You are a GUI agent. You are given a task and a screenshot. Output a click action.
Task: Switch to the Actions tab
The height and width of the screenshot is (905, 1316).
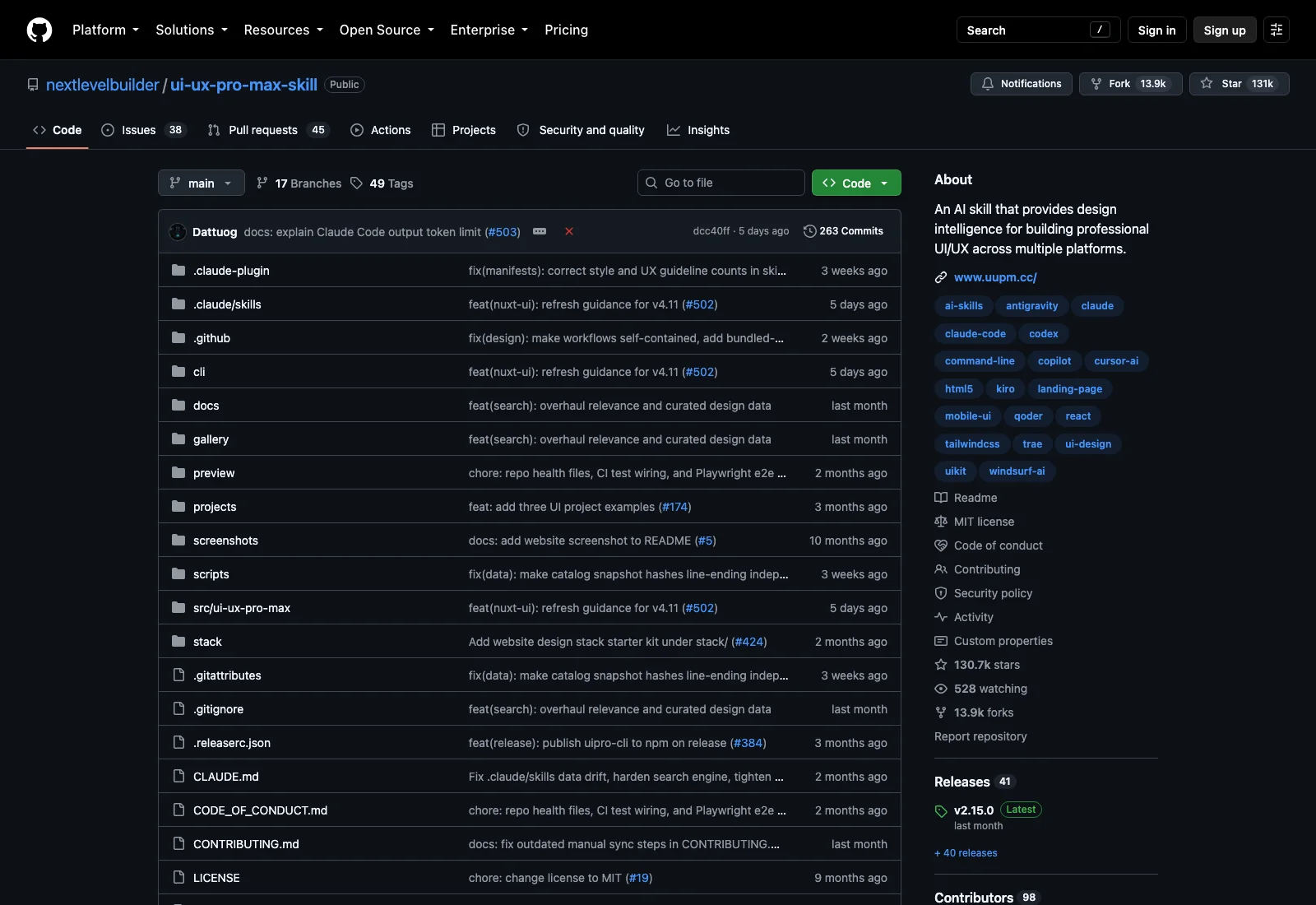[x=381, y=130]
